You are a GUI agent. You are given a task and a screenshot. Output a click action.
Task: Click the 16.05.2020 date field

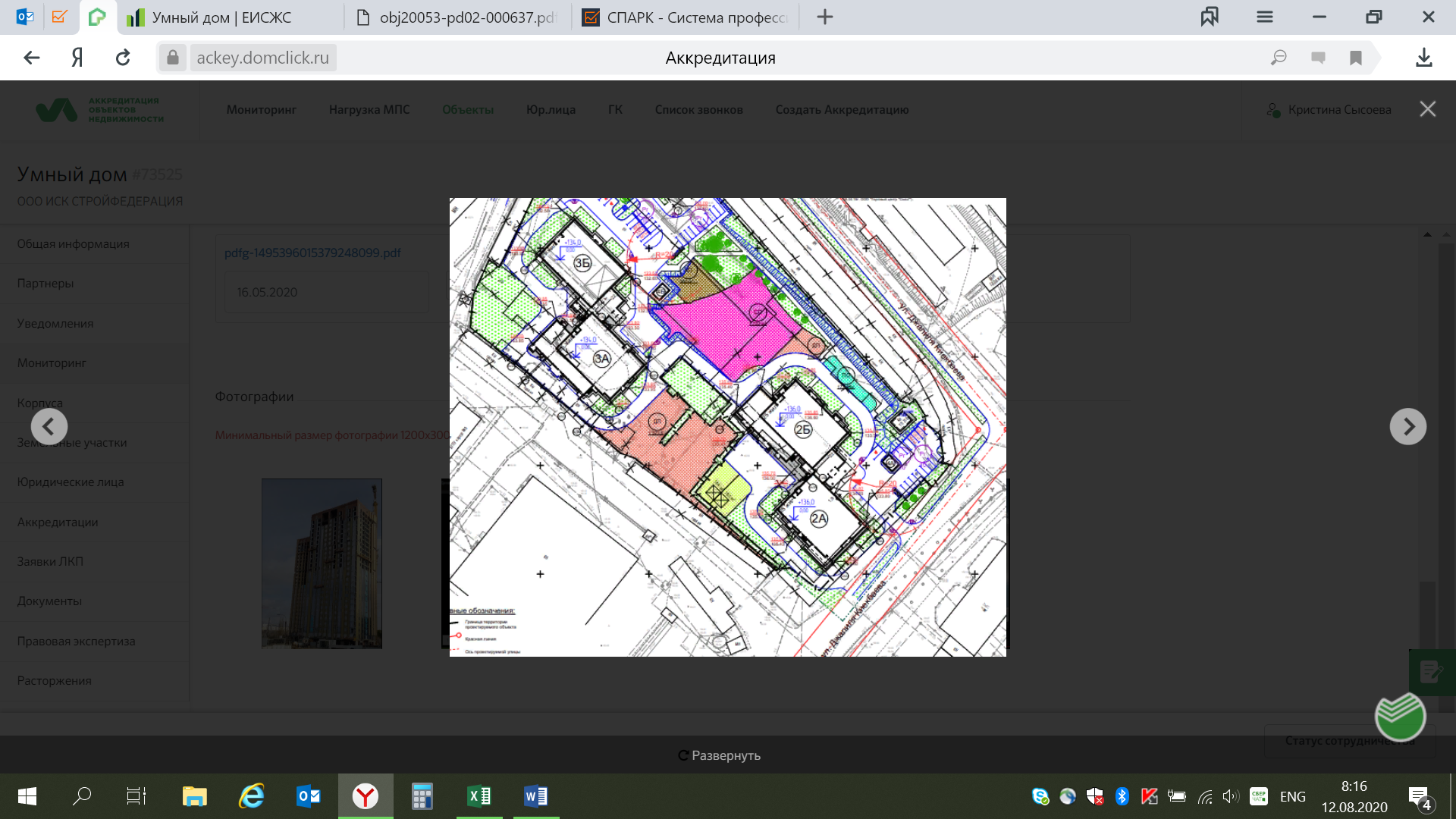(x=327, y=292)
